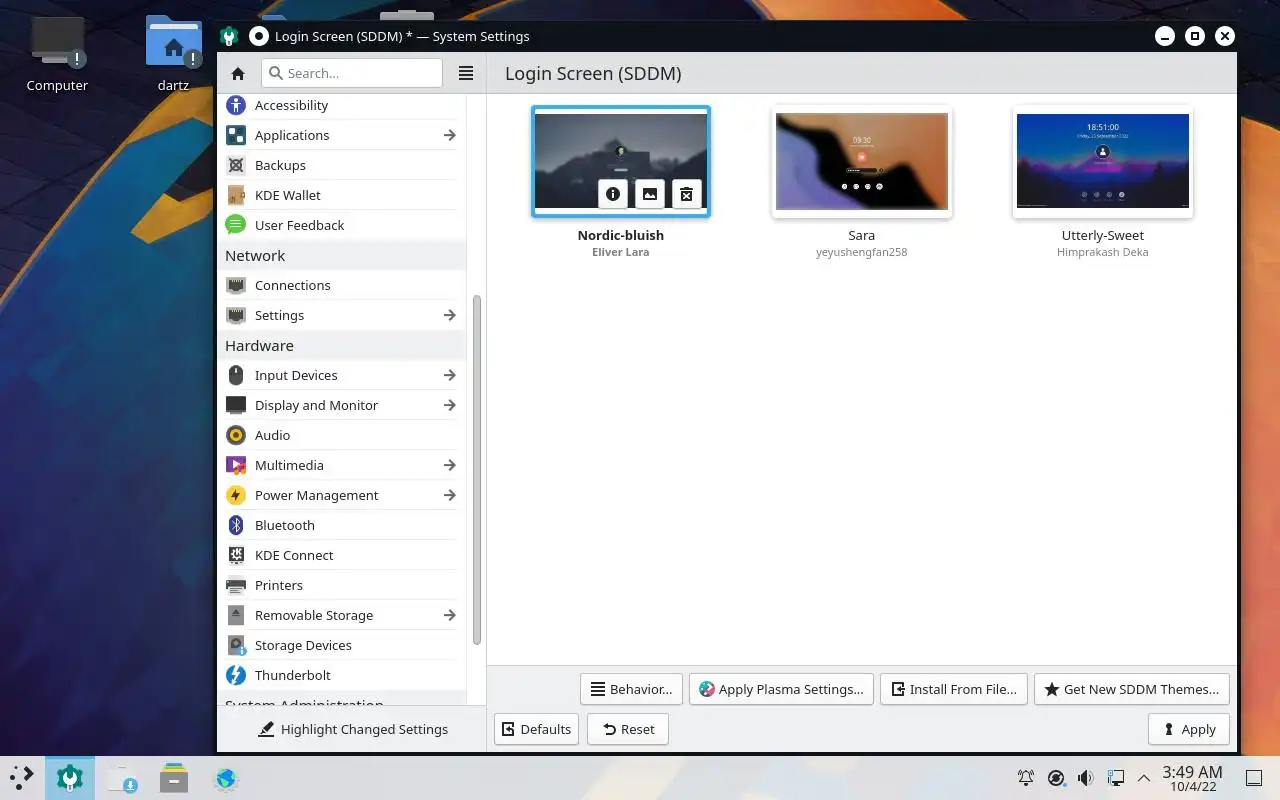Click the Thunderbolt icon
This screenshot has width=1280, height=800.
coord(236,675)
